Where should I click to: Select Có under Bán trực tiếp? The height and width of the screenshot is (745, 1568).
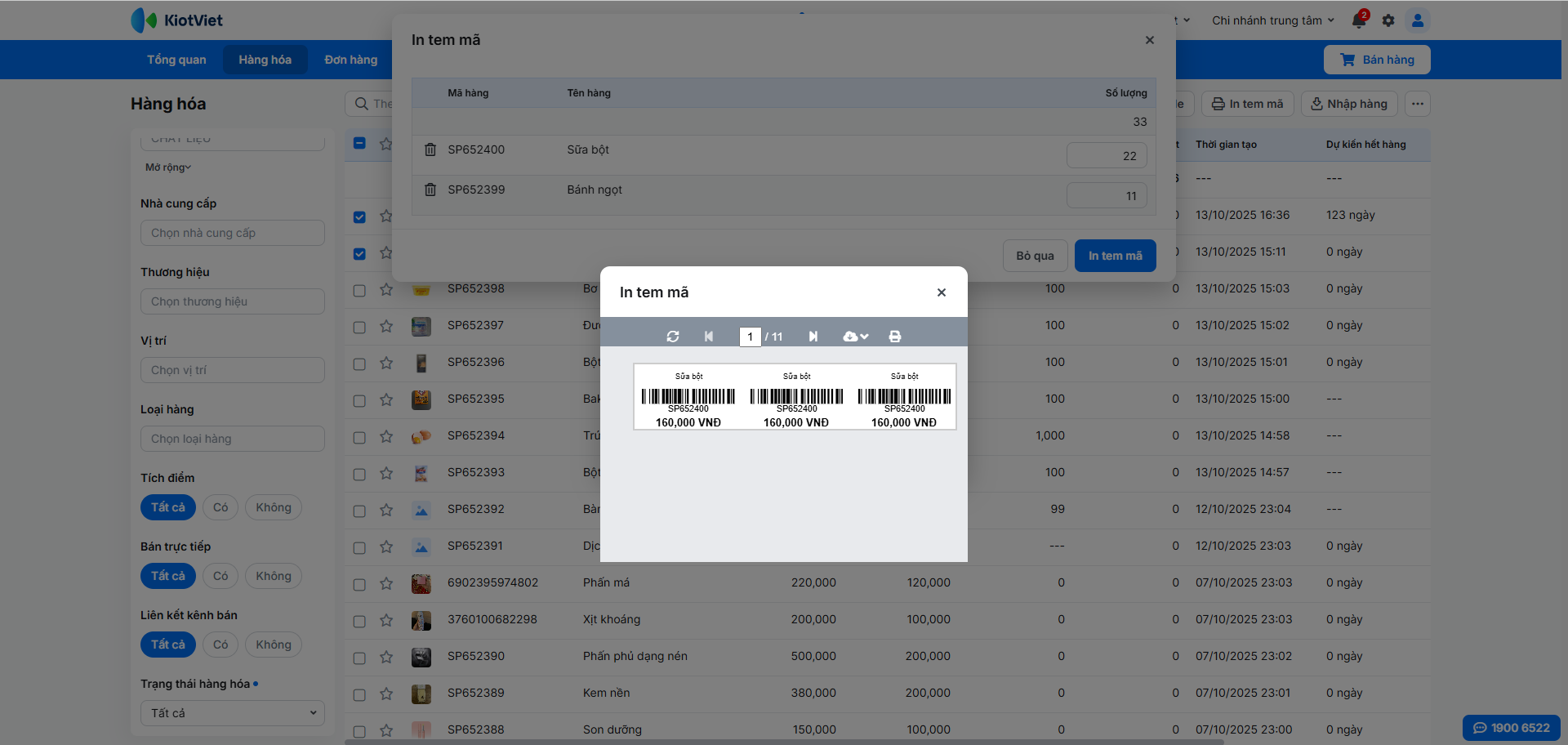[220, 576]
